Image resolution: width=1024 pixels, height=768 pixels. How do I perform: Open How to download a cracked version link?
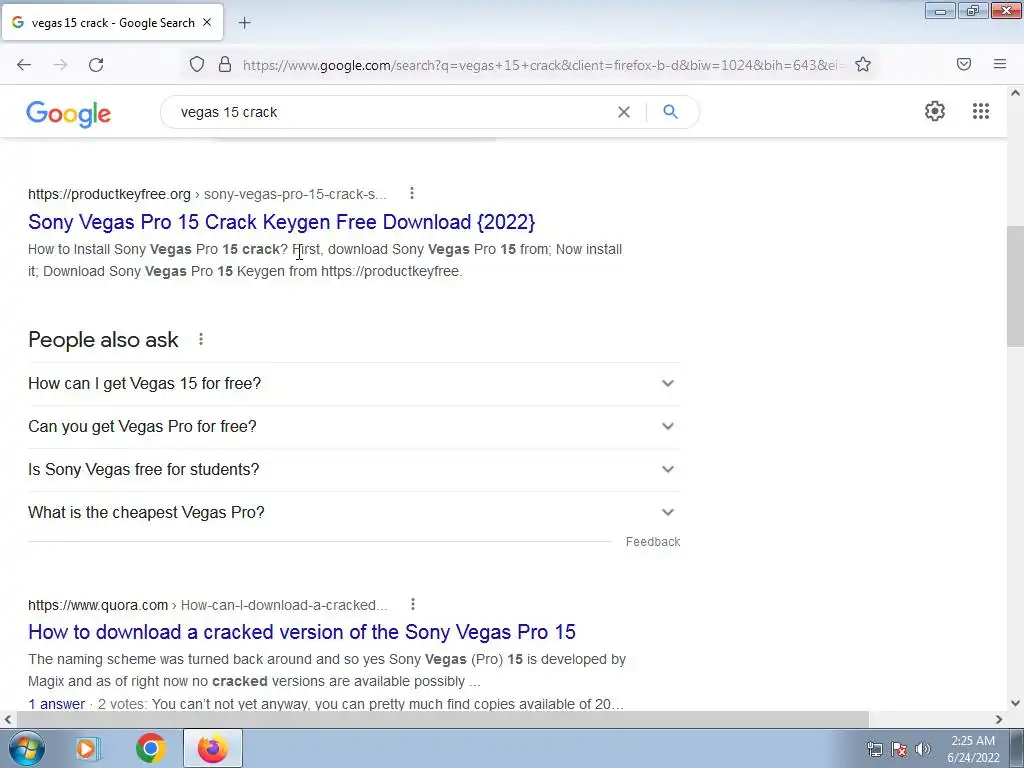pos(302,632)
